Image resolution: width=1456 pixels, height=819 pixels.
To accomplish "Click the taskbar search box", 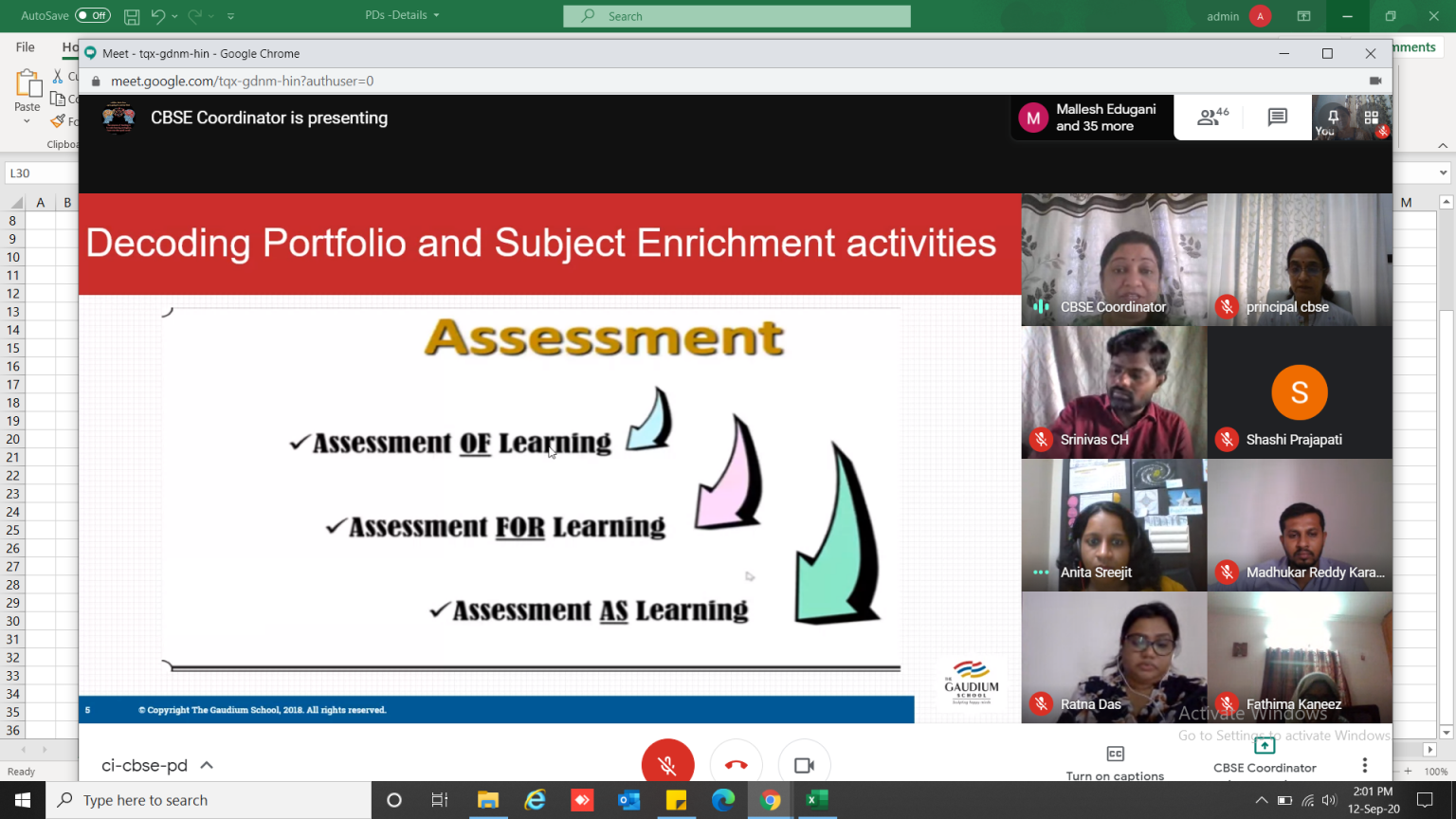I will (209, 800).
